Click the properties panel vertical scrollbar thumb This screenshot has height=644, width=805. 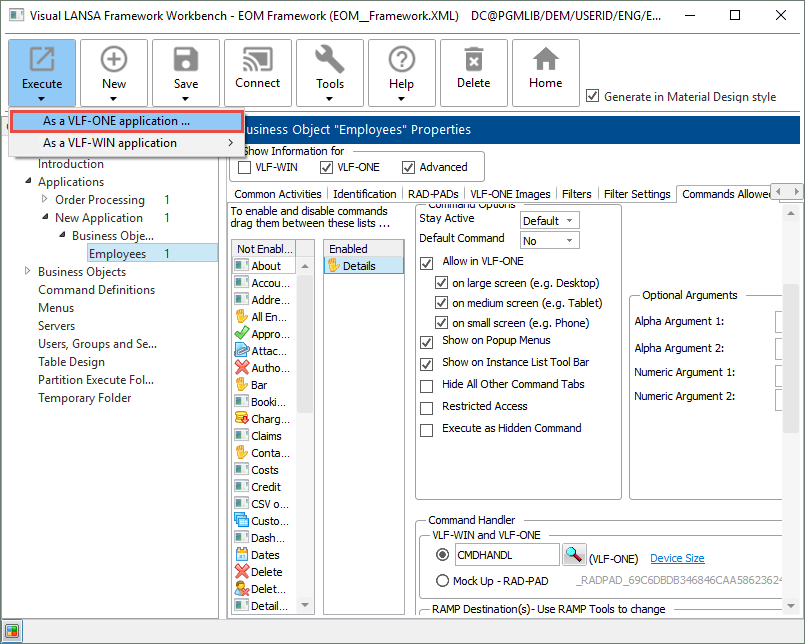point(791,358)
